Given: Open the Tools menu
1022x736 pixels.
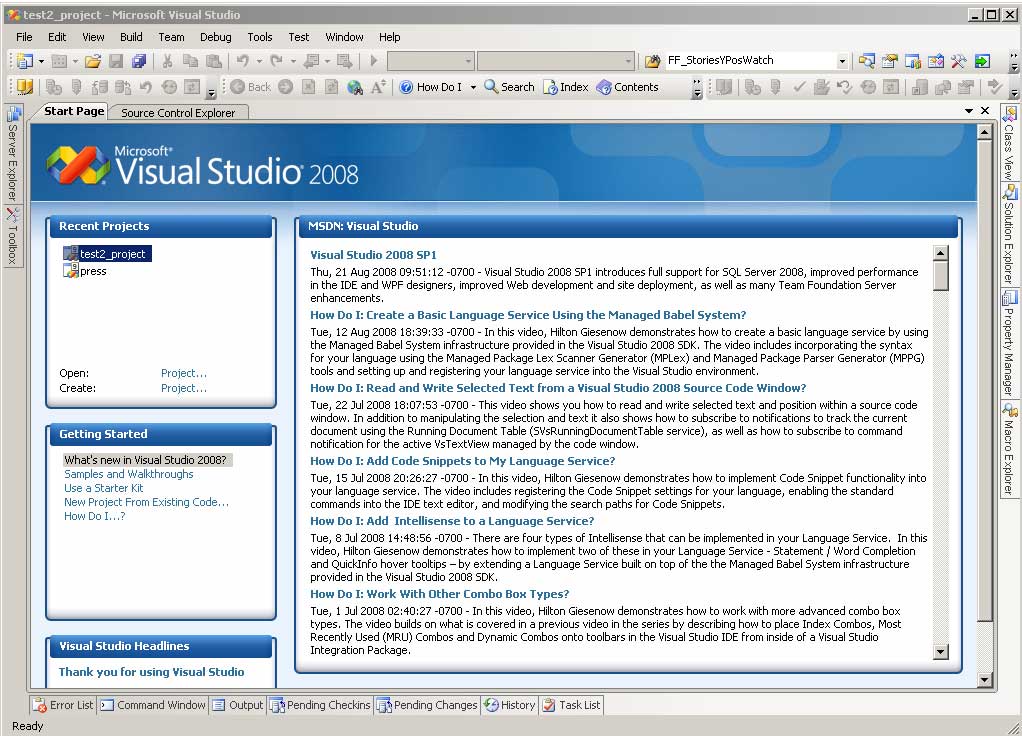Looking at the screenshot, I should pyautogui.click(x=259, y=37).
